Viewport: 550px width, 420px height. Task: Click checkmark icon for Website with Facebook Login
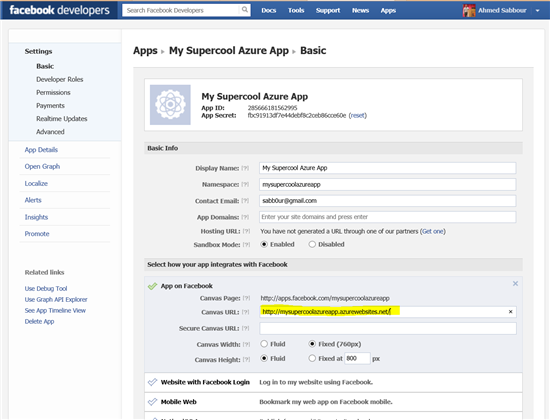click(x=152, y=382)
